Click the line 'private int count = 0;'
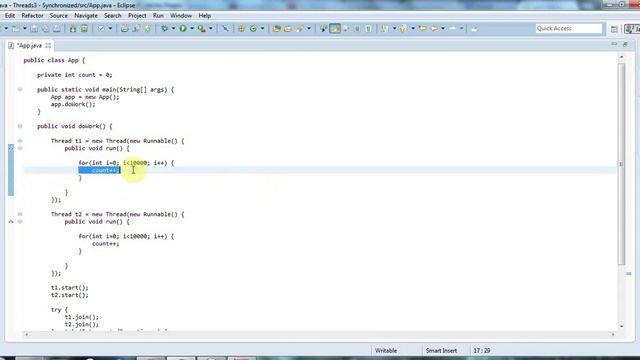 pos(75,75)
